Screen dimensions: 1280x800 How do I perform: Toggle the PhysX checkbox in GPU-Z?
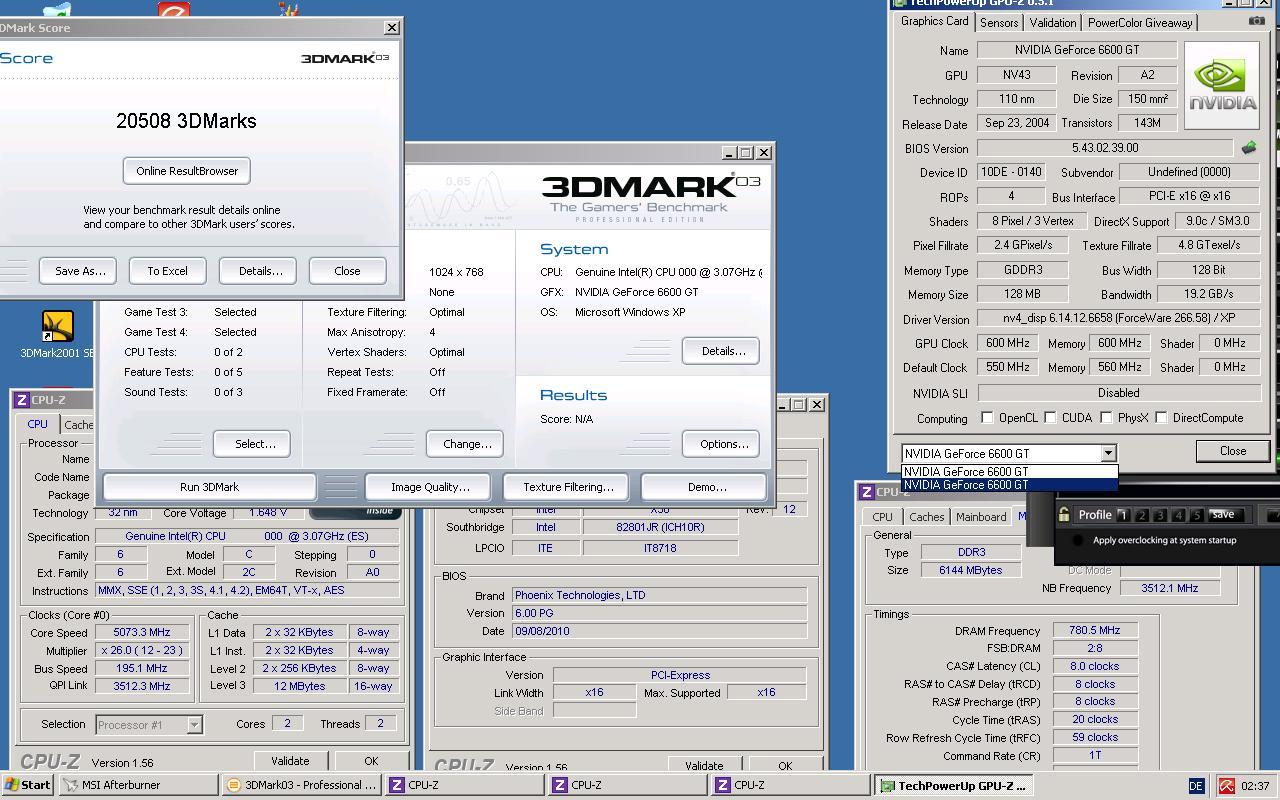point(1106,417)
